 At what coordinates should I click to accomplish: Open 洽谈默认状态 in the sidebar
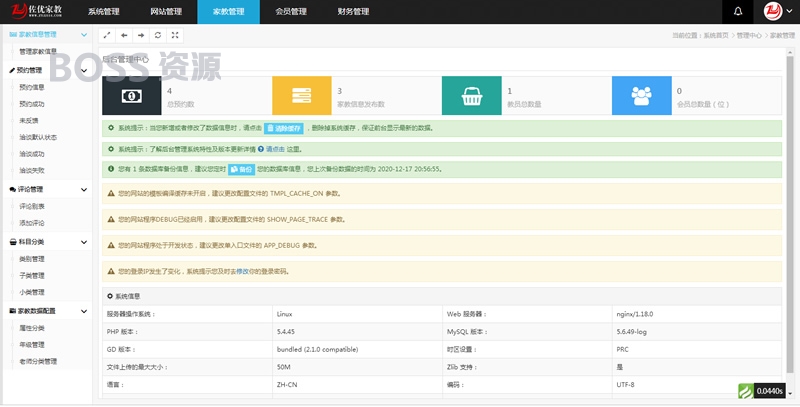[38, 137]
